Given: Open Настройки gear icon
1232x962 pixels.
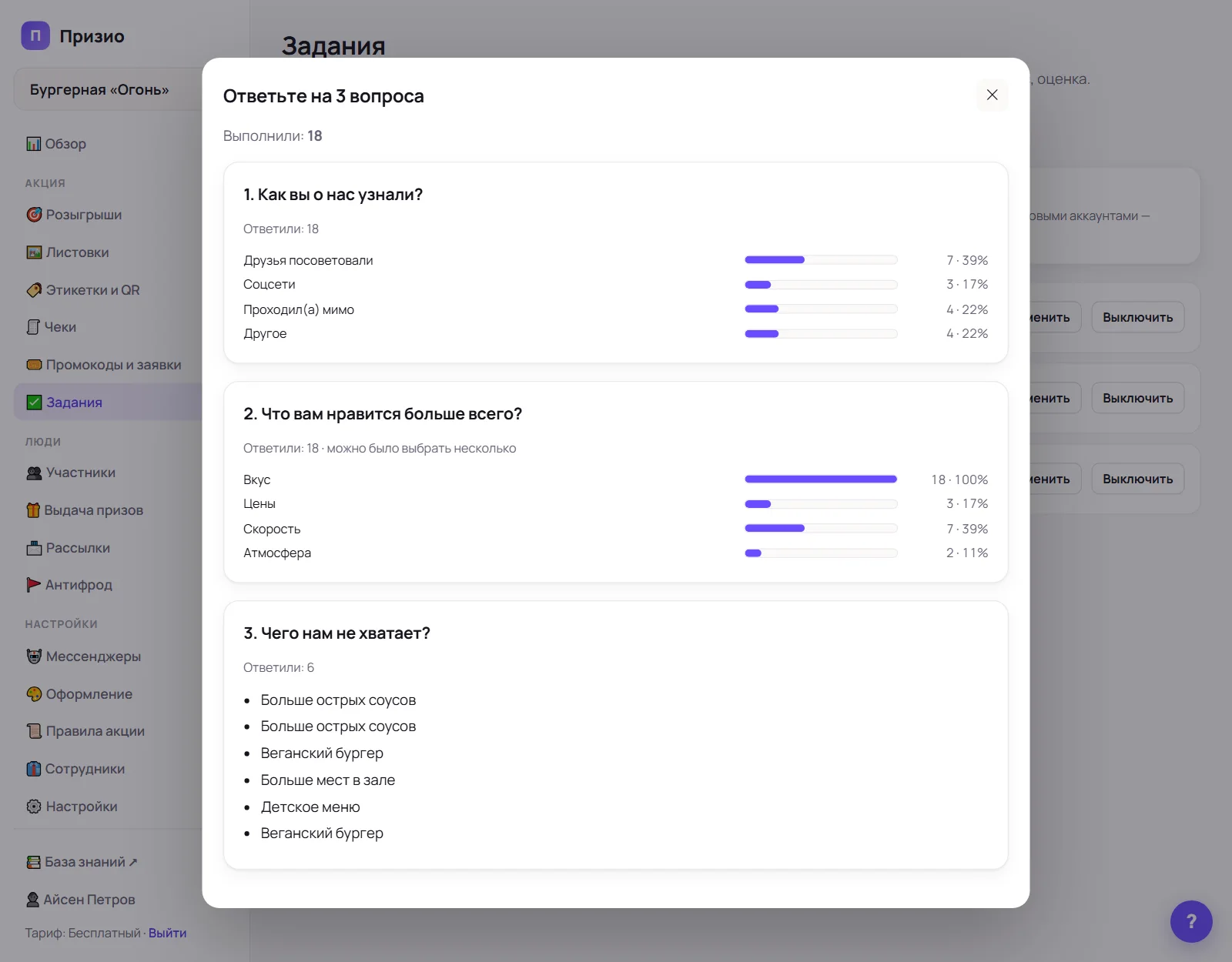Looking at the screenshot, I should pyautogui.click(x=34, y=807).
